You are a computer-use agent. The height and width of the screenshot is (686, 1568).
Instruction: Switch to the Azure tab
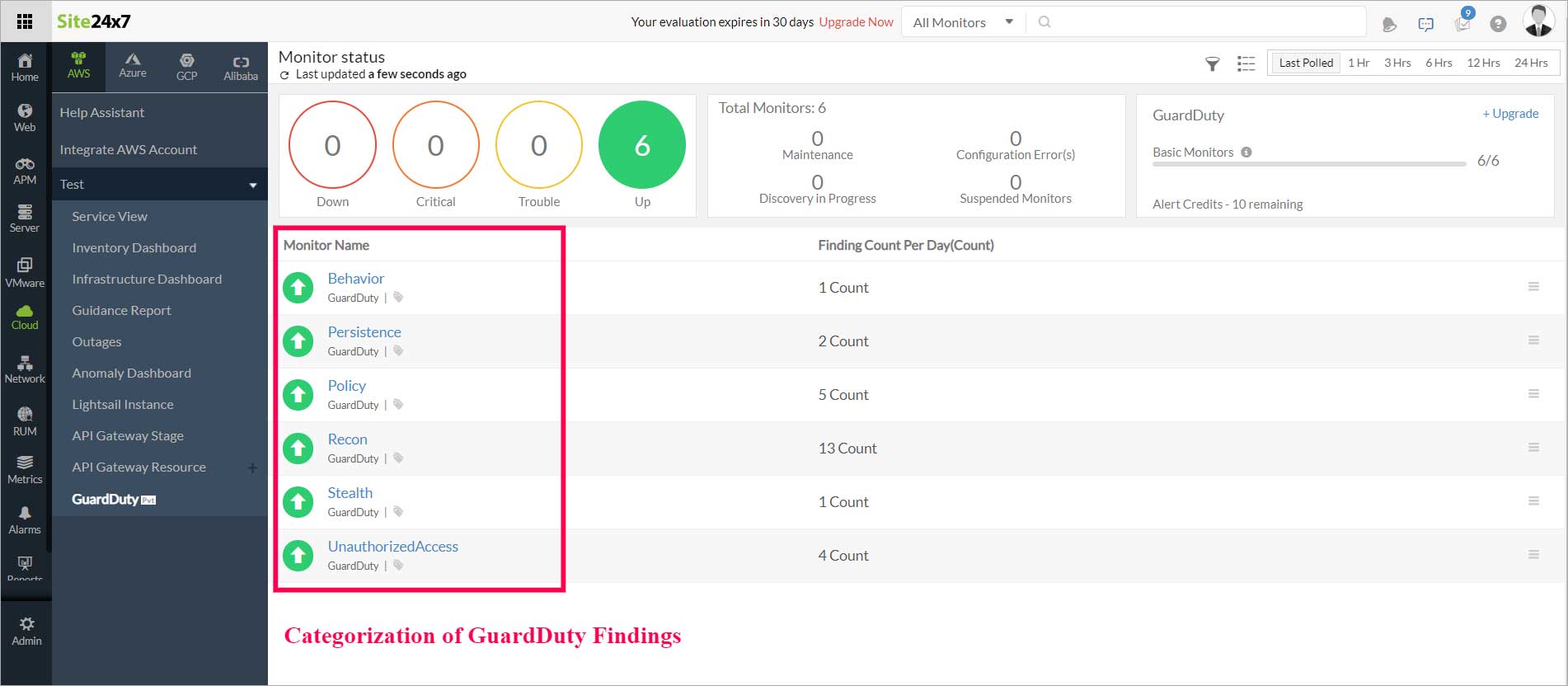[x=133, y=65]
